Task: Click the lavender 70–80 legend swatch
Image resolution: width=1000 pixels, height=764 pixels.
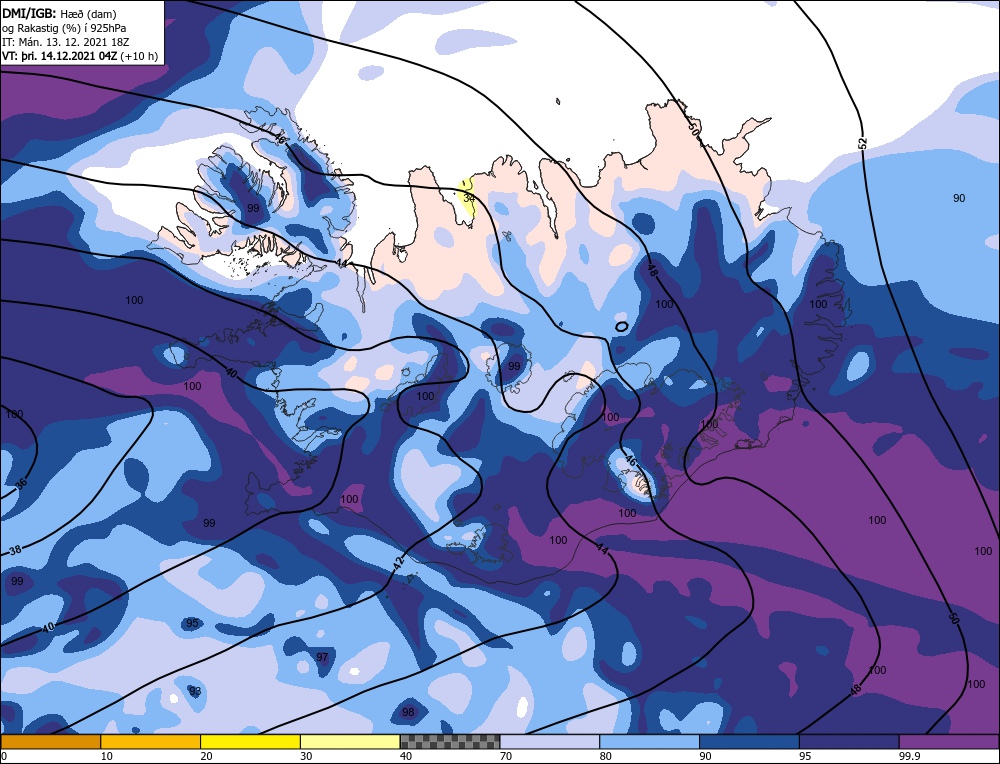Action: click(x=550, y=741)
